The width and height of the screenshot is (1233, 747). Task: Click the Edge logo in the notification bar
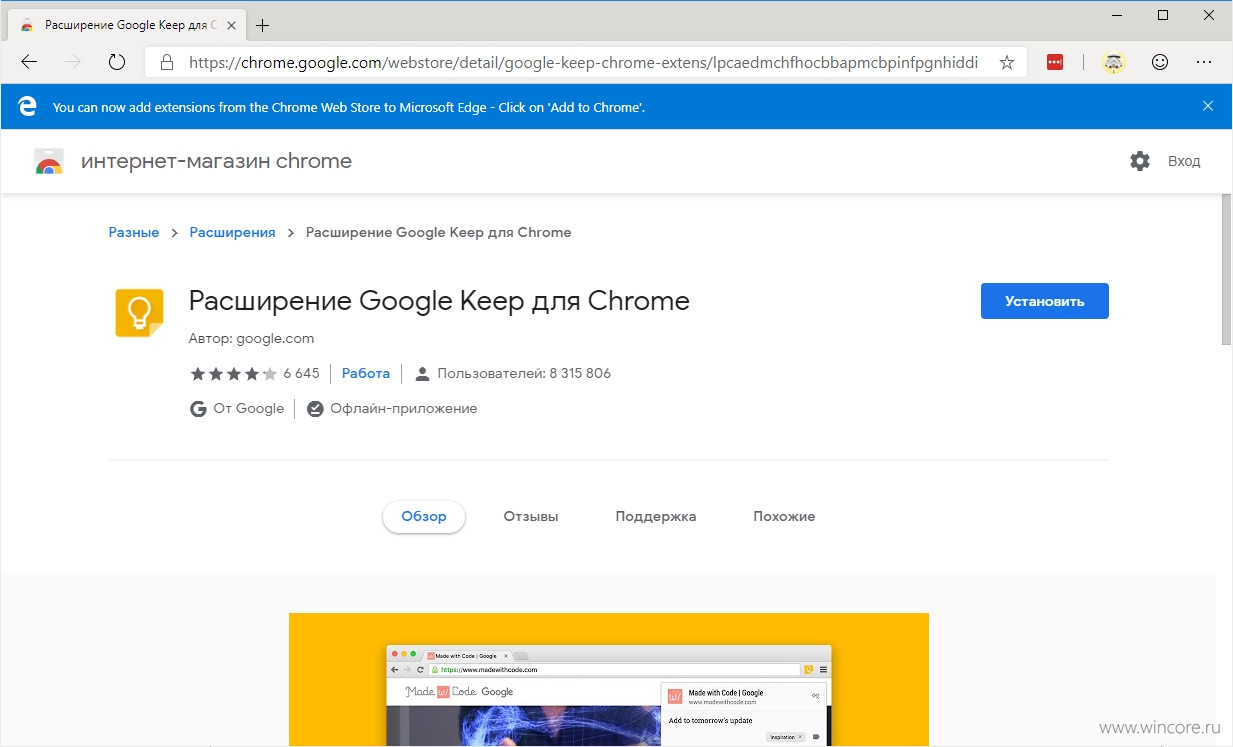pos(28,106)
